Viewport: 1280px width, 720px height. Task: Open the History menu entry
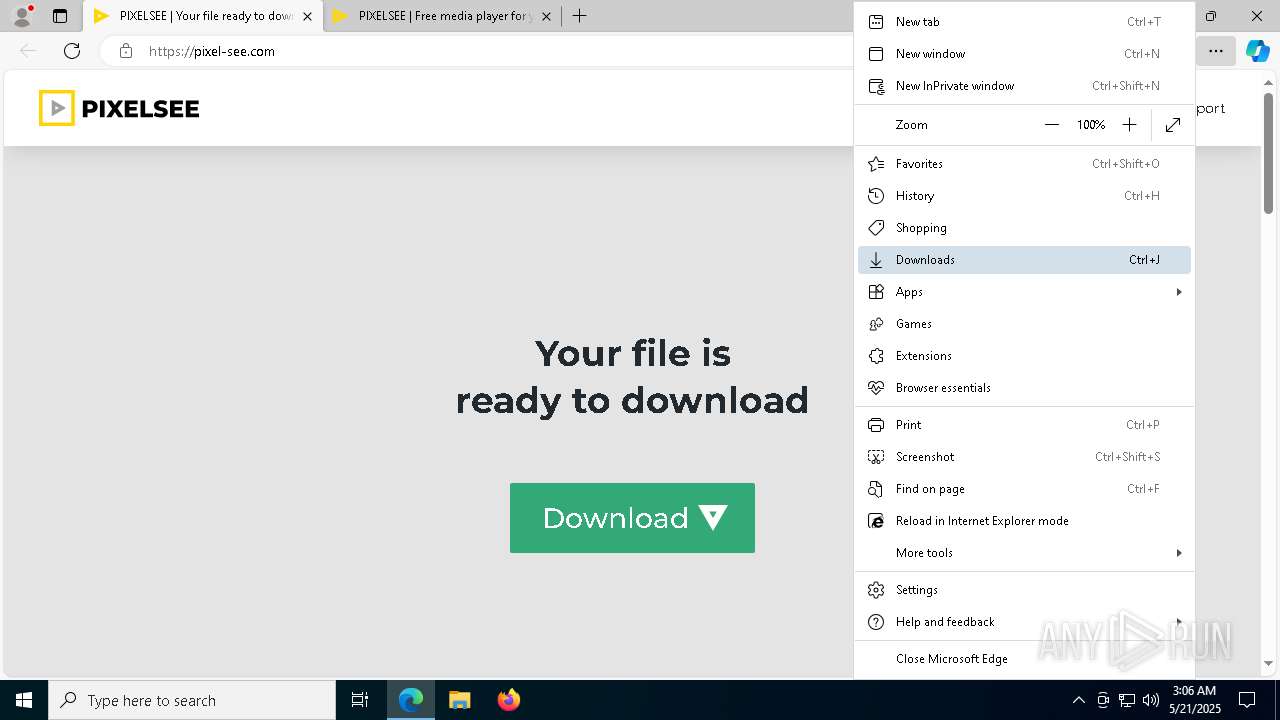(1024, 196)
